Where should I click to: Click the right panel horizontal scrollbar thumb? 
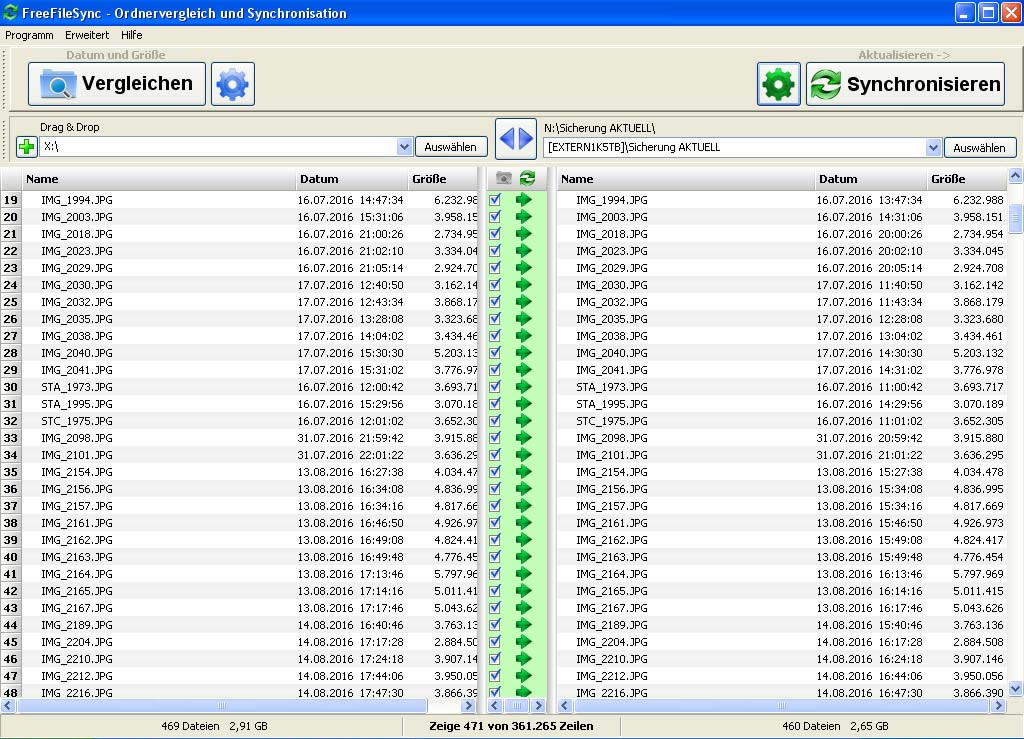click(x=782, y=706)
